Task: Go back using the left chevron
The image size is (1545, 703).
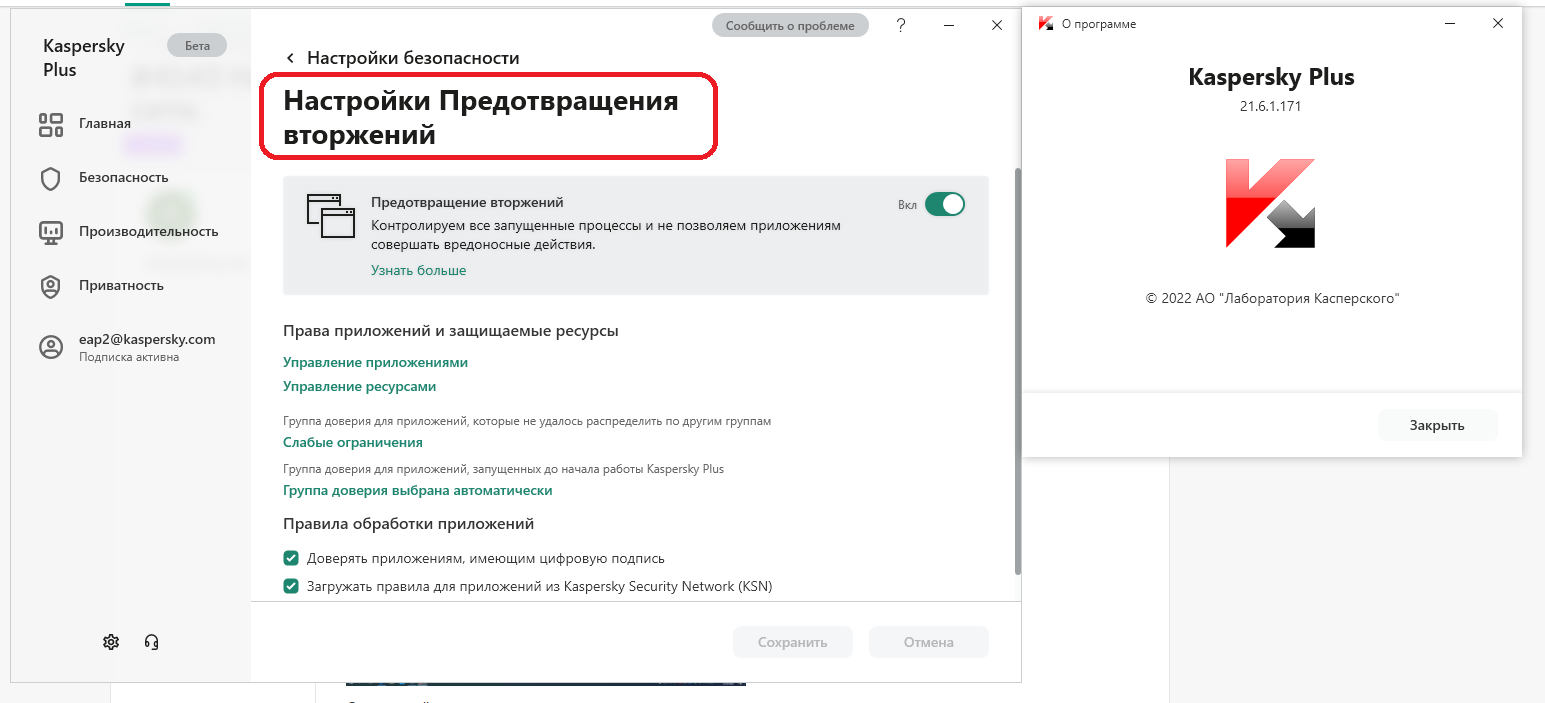Action: tap(291, 59)
